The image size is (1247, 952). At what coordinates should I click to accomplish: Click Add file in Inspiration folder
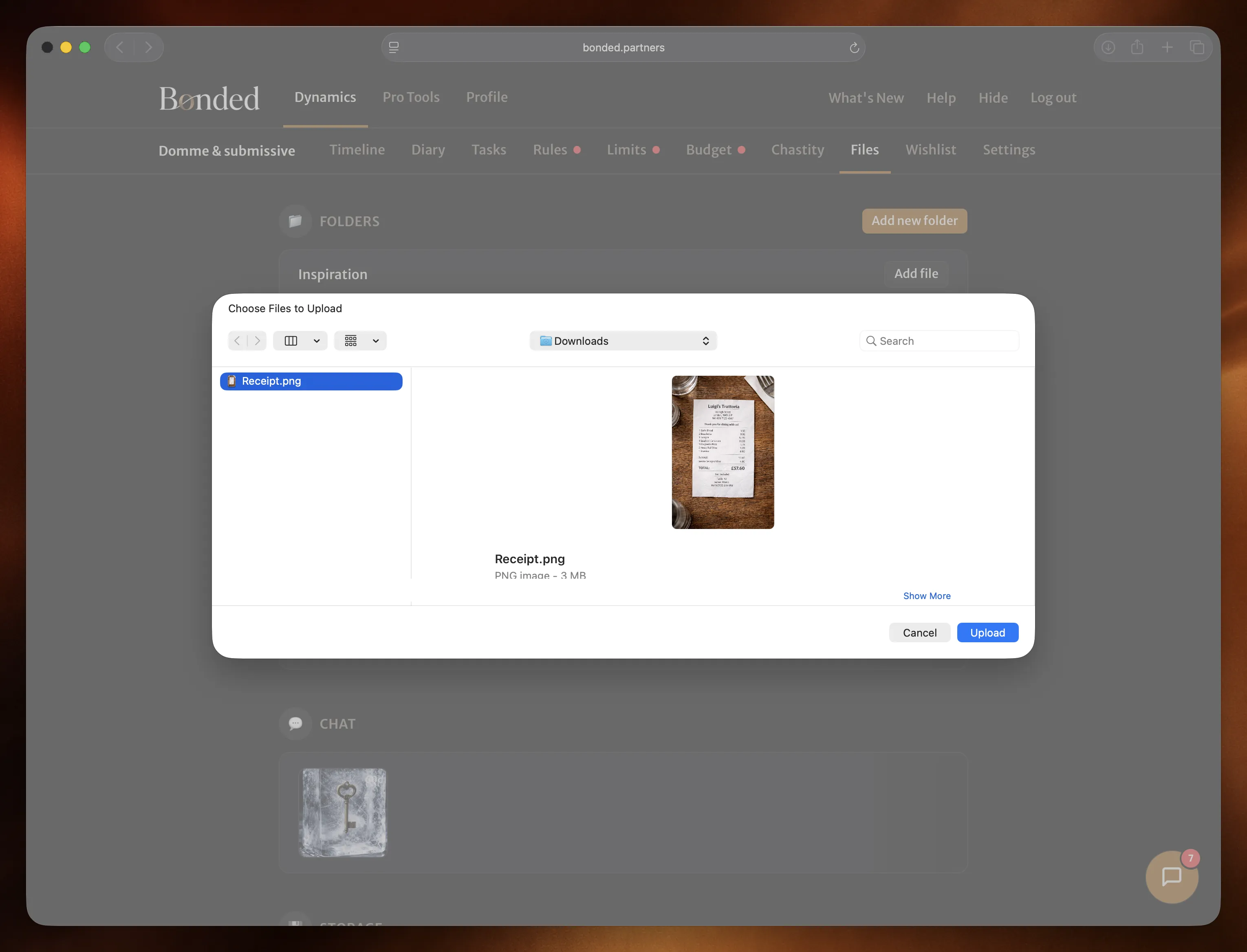click(916, 274)
